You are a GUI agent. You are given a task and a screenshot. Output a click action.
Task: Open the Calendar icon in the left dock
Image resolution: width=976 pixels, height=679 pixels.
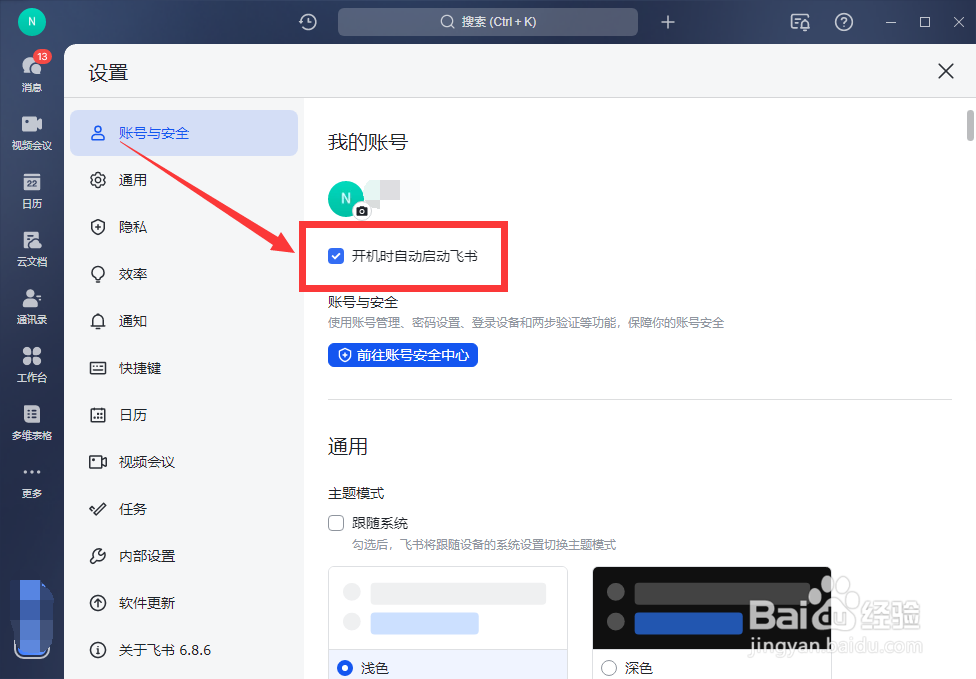(32, 190)
